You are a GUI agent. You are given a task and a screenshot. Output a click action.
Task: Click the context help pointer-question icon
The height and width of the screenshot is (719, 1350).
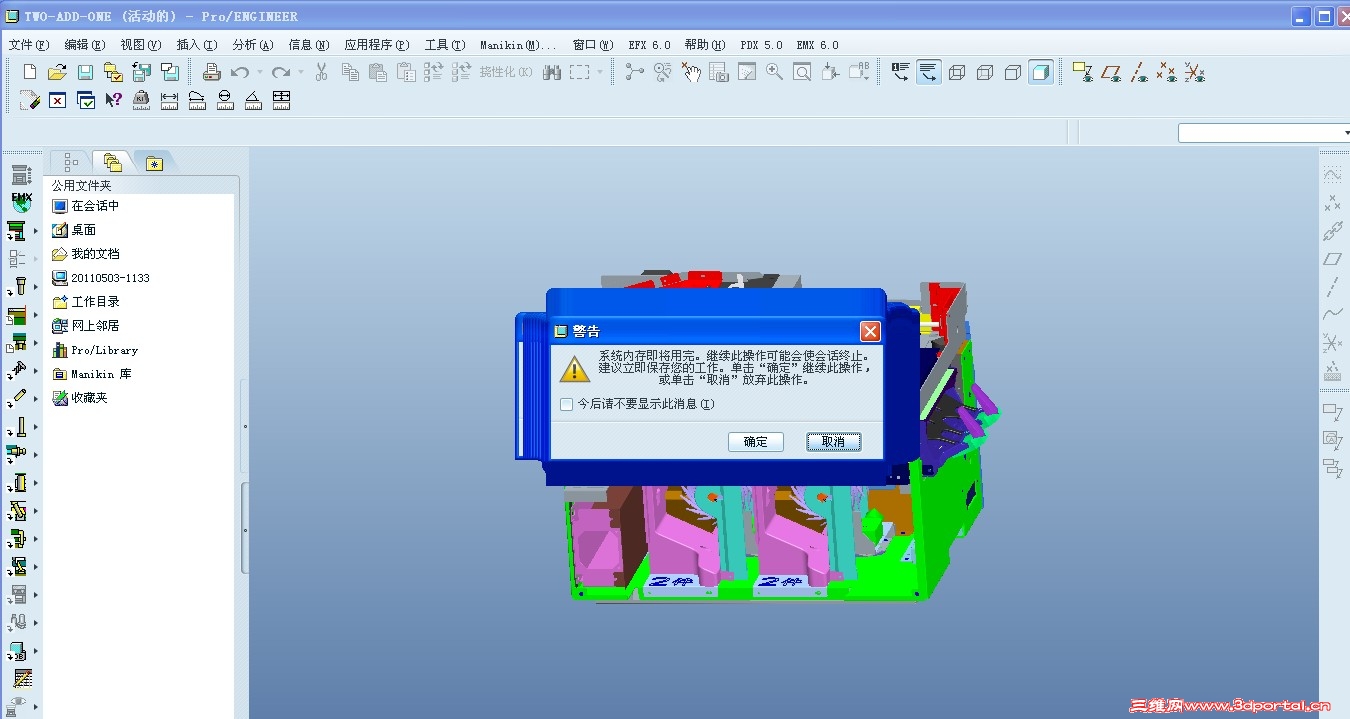tap(114, 100)
